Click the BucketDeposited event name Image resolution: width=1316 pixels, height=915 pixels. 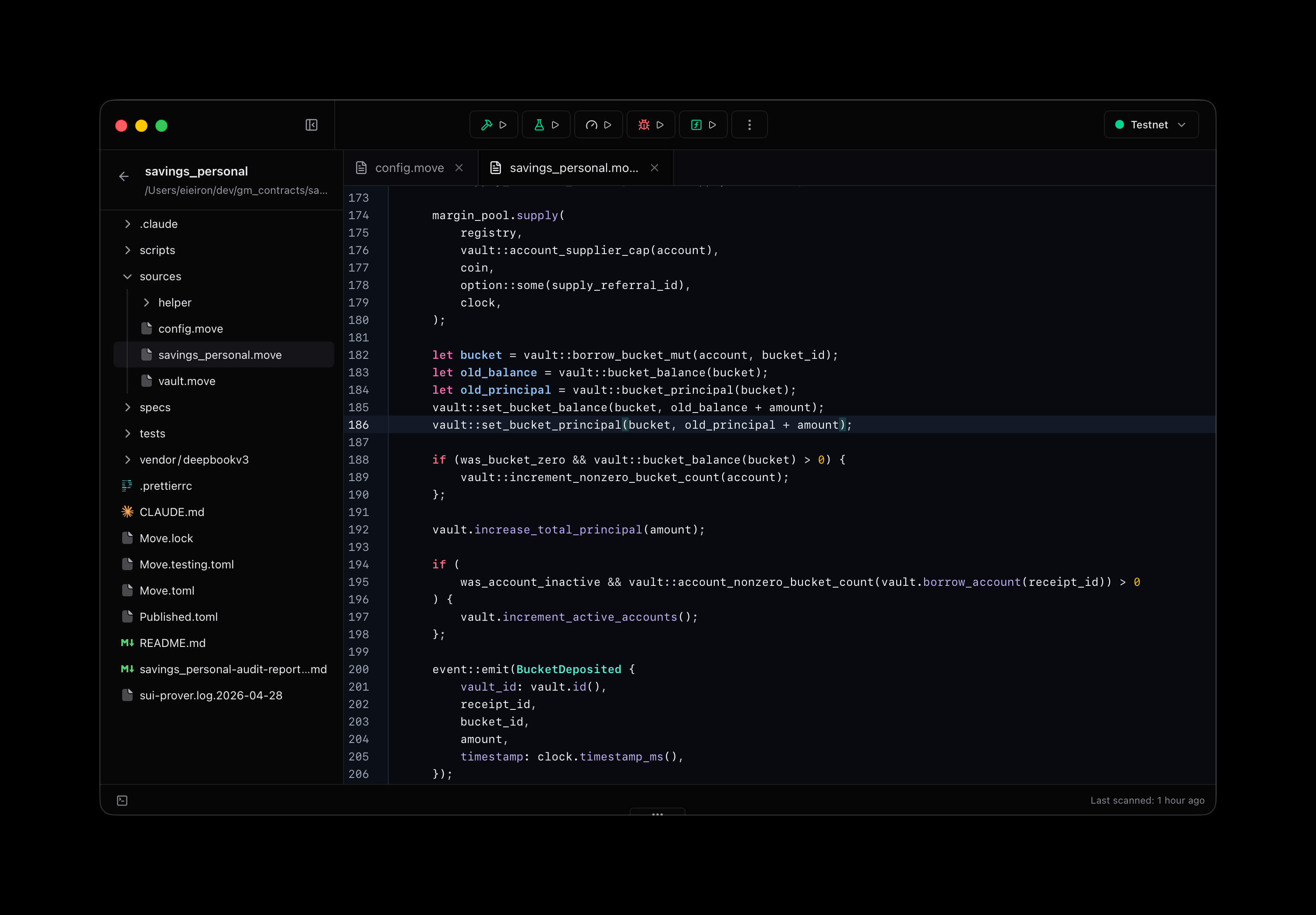[569, 670]
